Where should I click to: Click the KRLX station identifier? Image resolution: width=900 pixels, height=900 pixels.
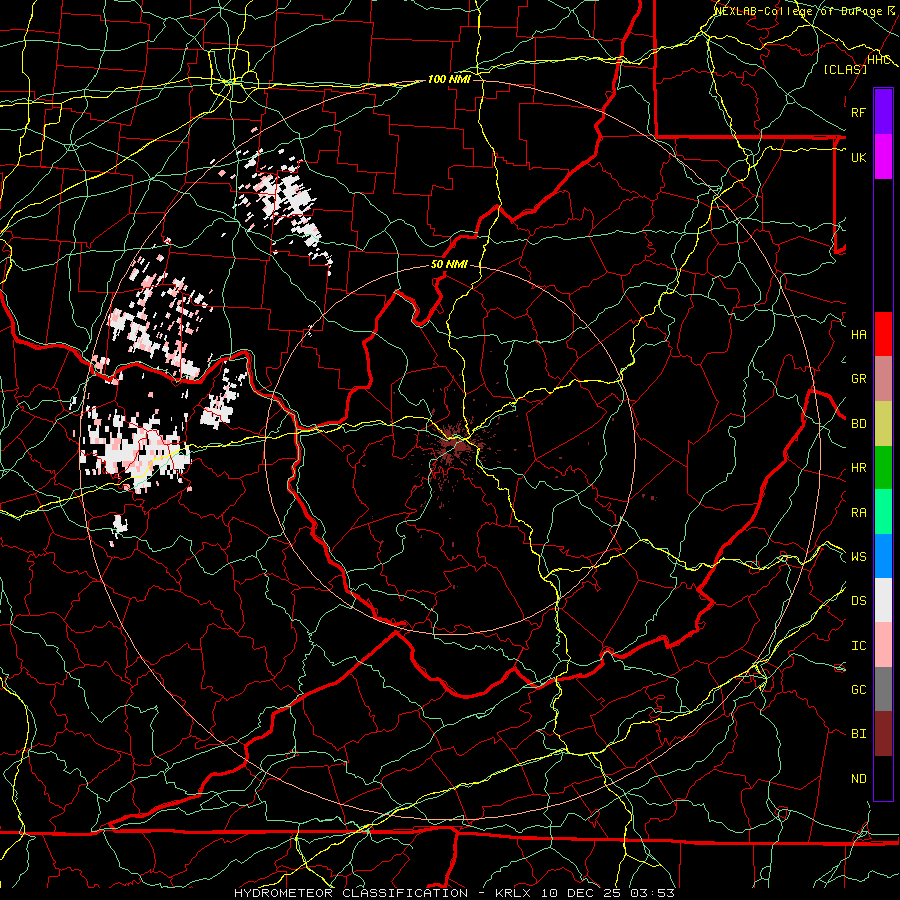tap(512, 893)
